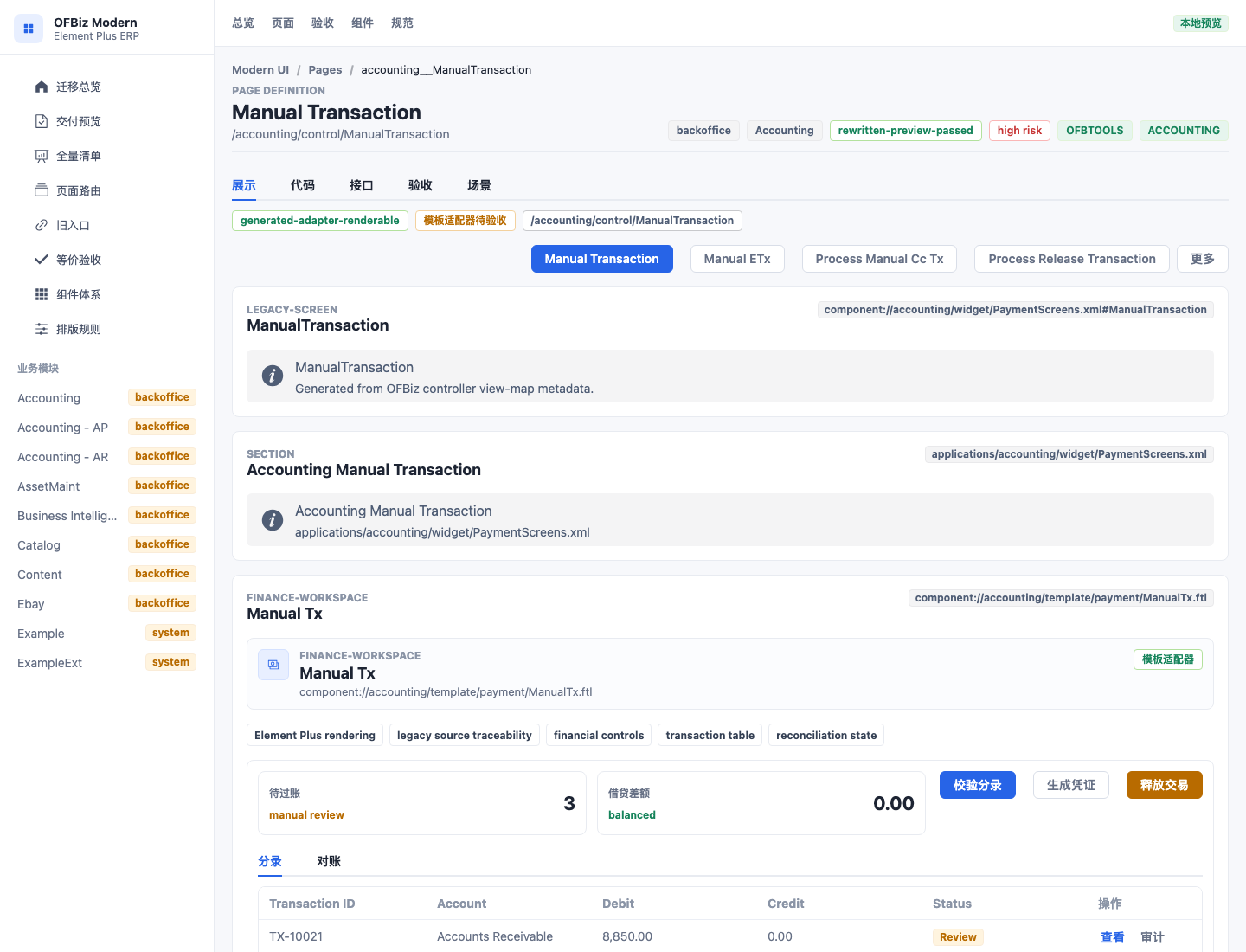The width and height of the screenshot is (1246, 952).
Task: Select the 展示 tab
Action: click(x=244, y=185)
